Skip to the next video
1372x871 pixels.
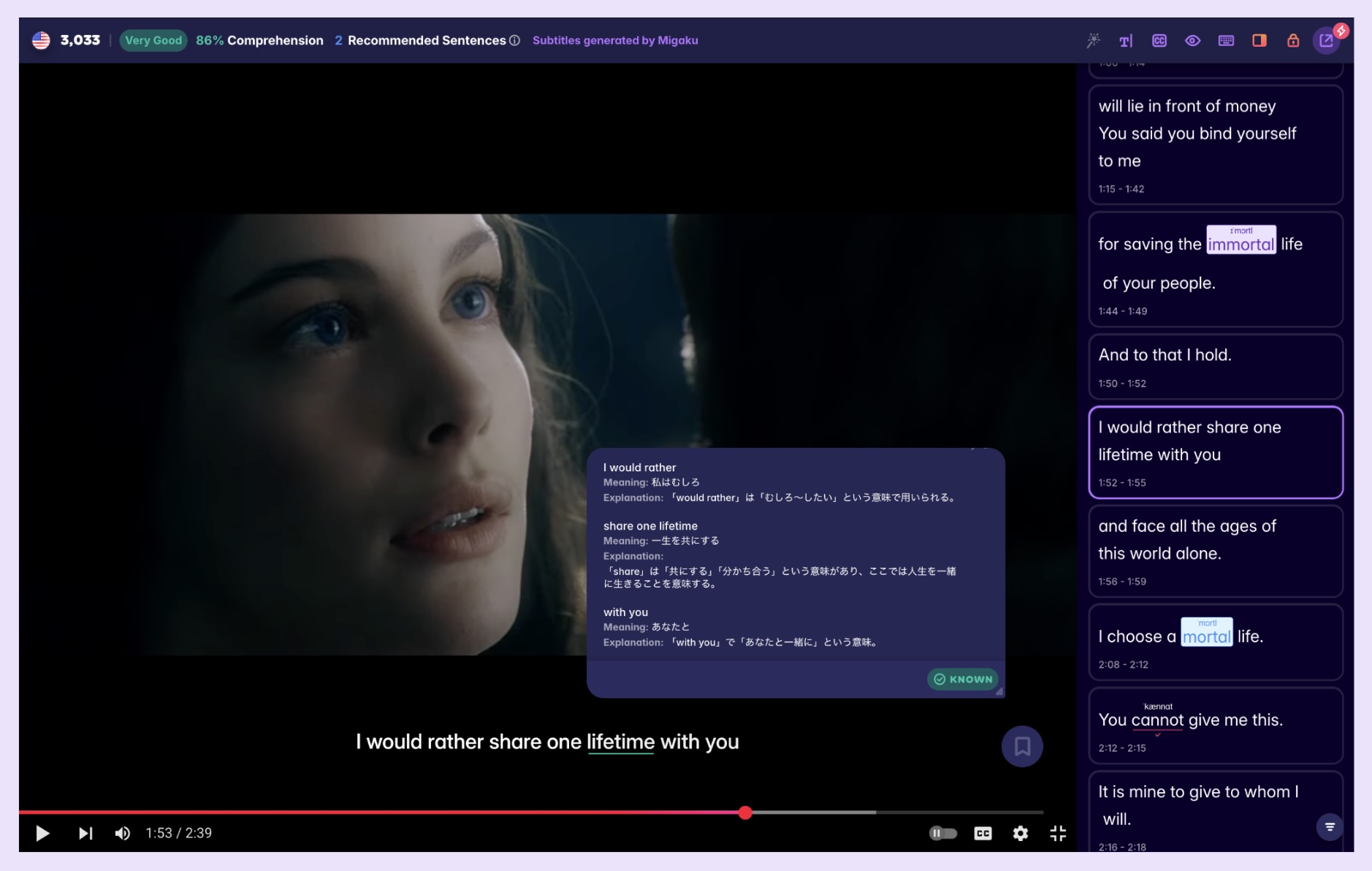[85, 833]
